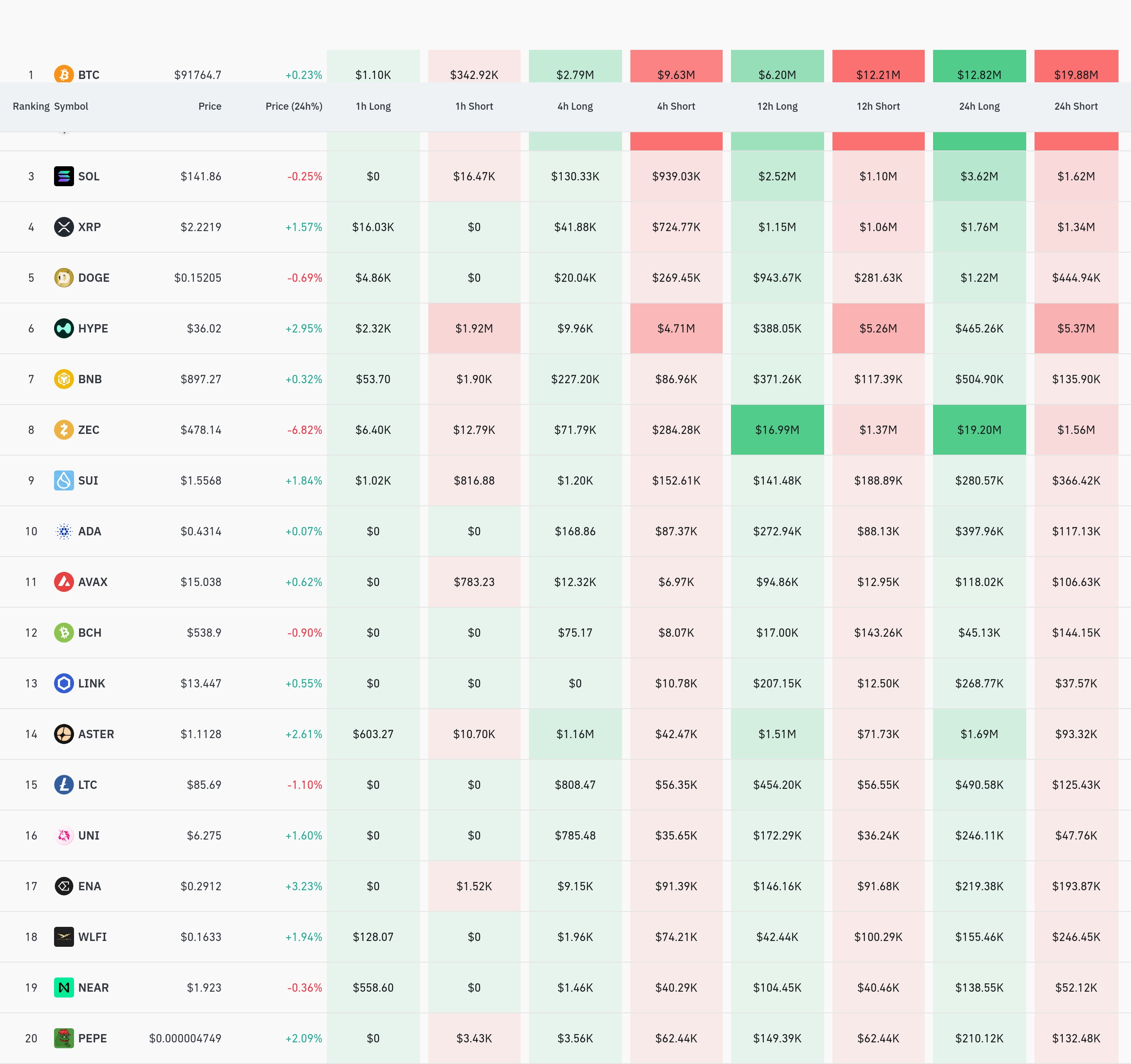Open the WLFI symbol link
1131x1064 pixels.
click(92, 937)
